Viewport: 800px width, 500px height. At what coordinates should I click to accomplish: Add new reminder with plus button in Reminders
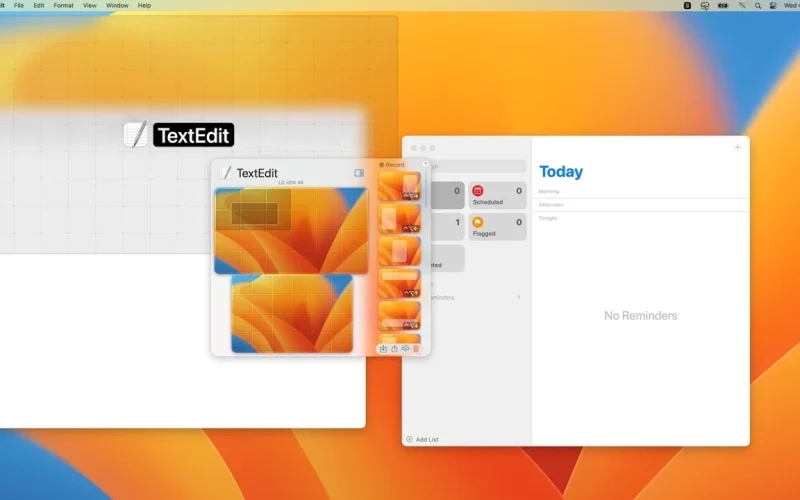click(737, 147)
